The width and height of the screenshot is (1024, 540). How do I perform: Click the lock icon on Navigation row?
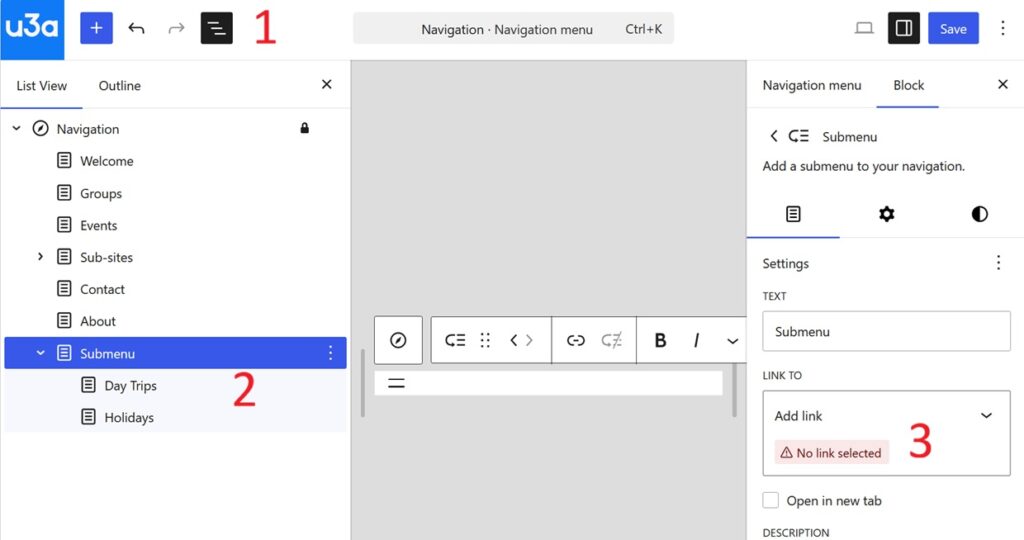point(304,128)
